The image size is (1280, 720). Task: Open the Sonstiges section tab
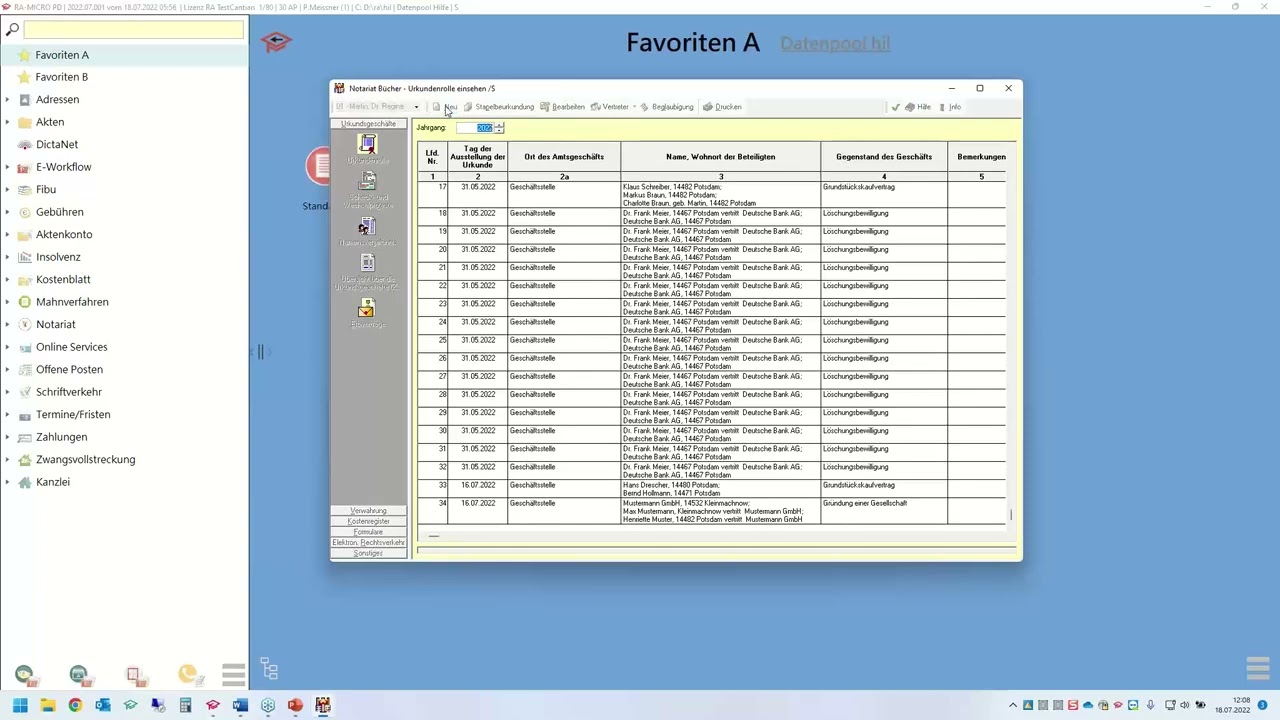pyautogui.click(x=368, y=553)
